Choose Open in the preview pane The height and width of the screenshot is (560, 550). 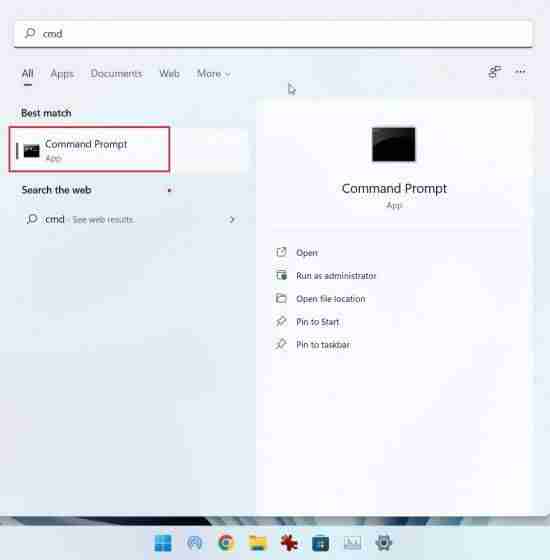306,252
